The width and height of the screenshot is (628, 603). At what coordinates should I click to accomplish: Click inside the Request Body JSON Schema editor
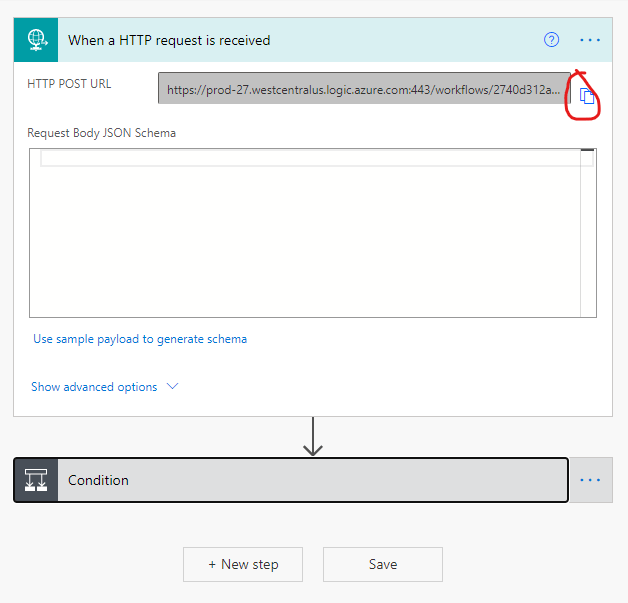[312, 240]
